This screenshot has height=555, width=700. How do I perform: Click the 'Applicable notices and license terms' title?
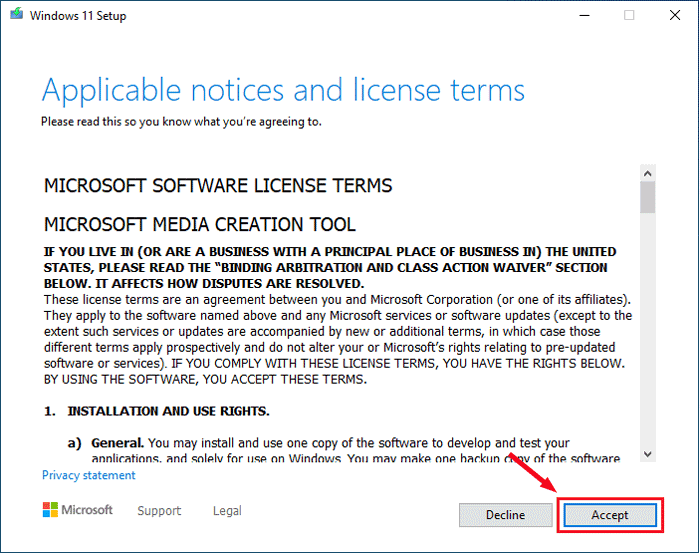(x=283, y=91)
